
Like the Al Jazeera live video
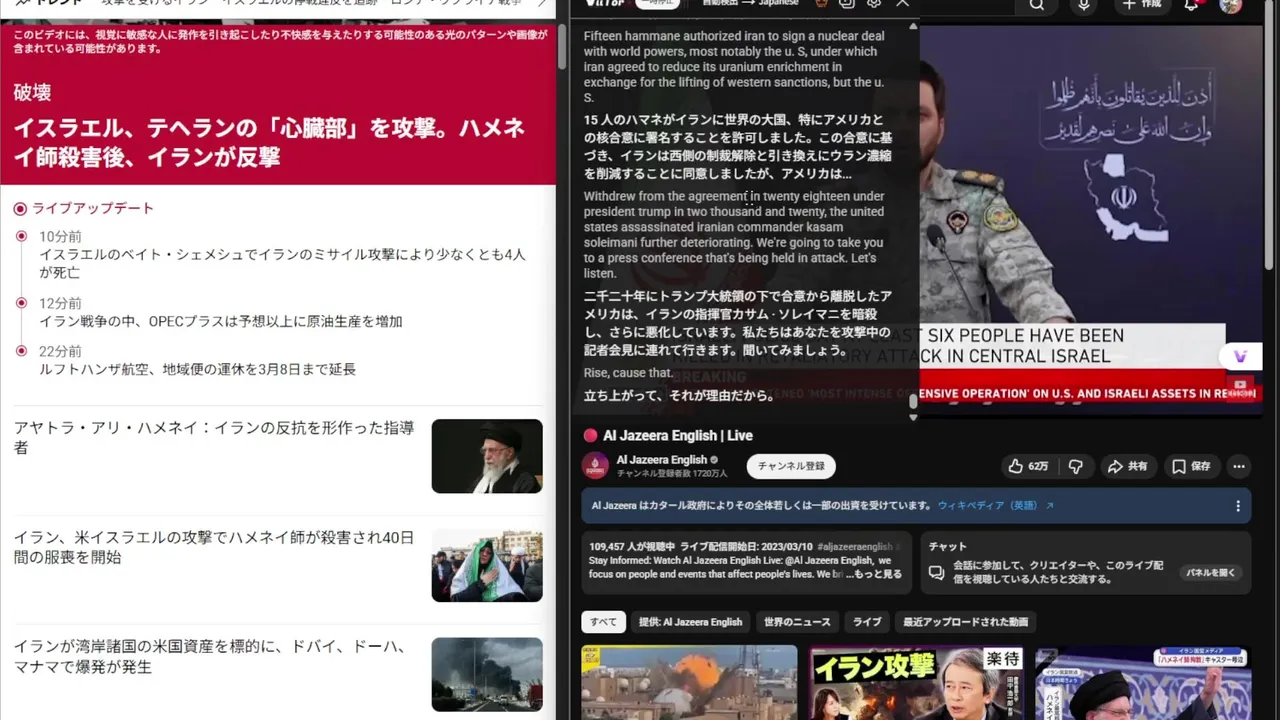[1028, 466]
